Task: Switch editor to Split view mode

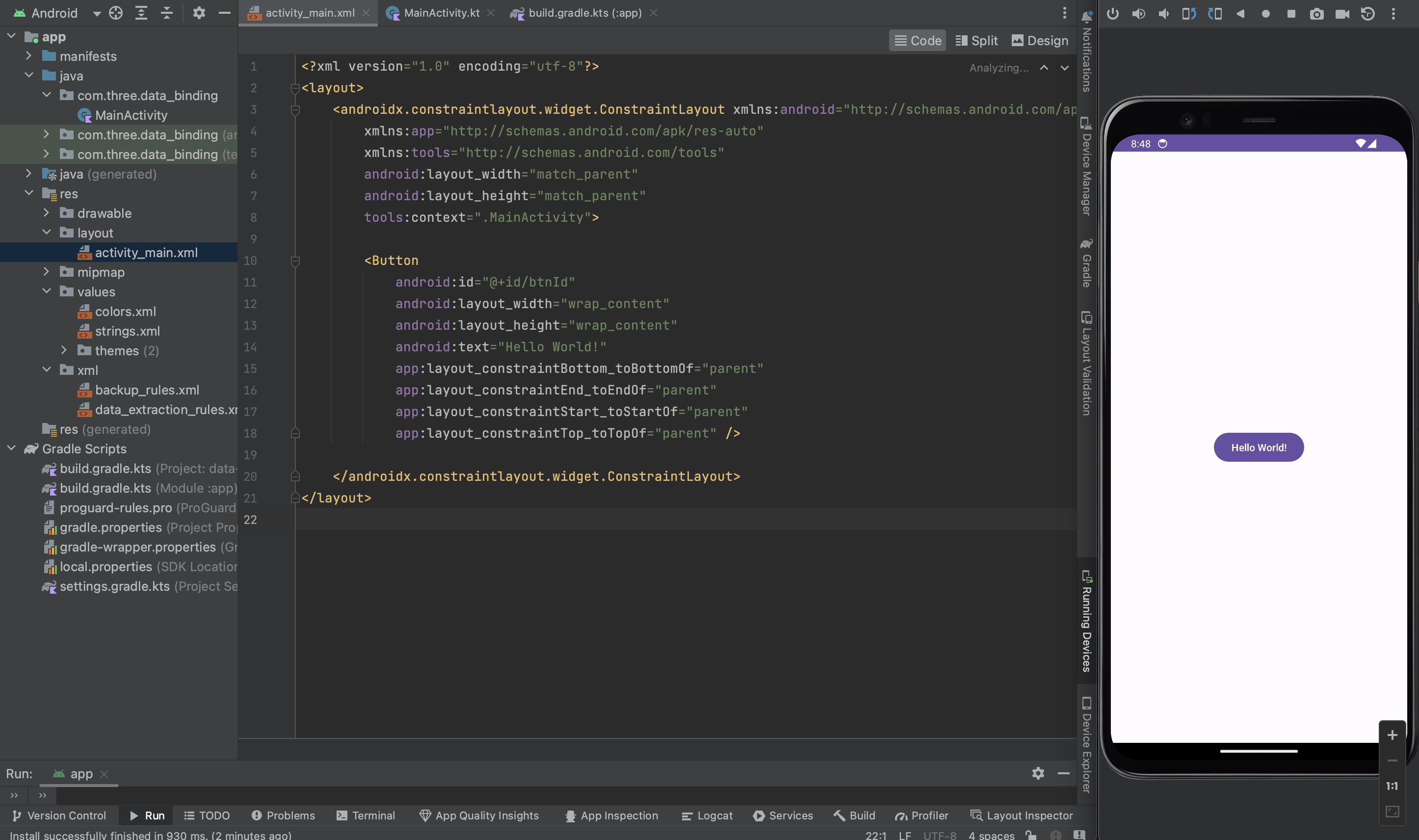Action: pos(976,41)
